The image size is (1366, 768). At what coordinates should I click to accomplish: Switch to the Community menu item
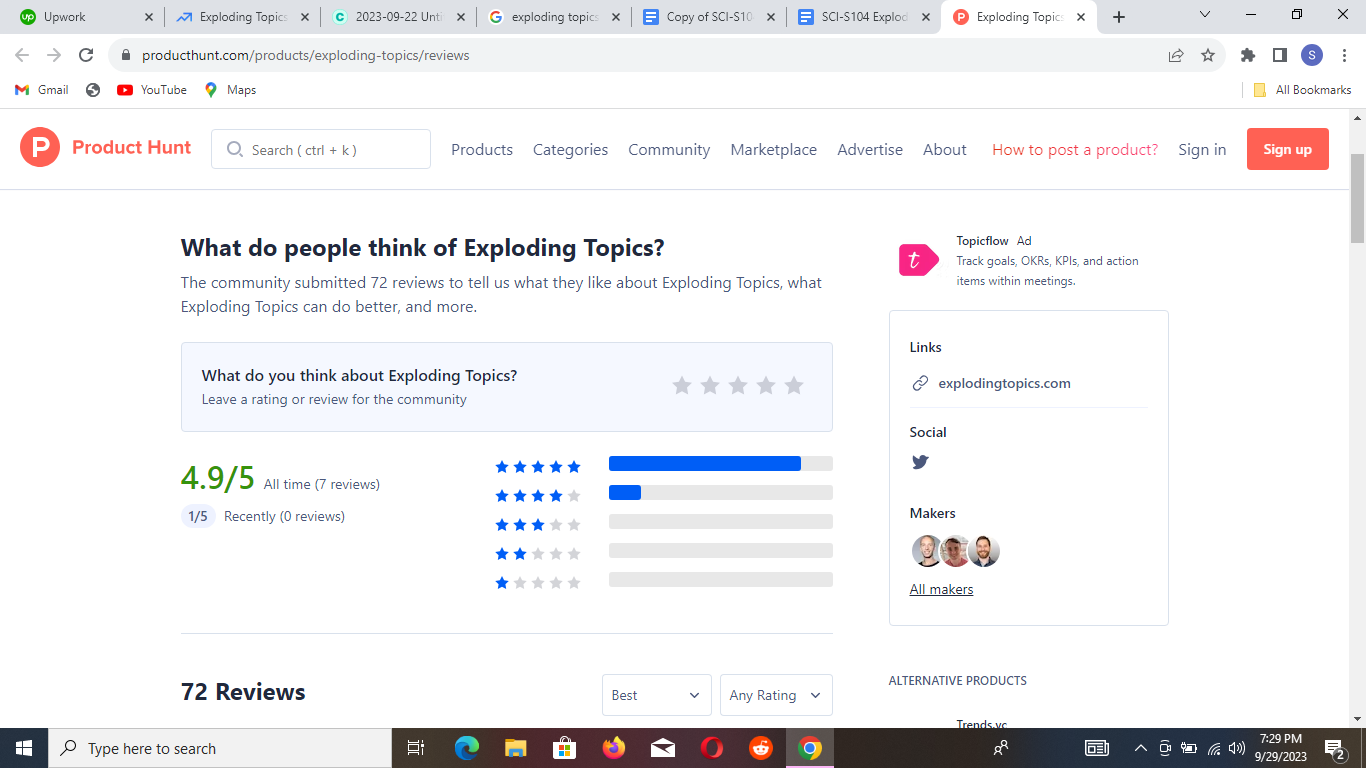[x=668, y=149]
